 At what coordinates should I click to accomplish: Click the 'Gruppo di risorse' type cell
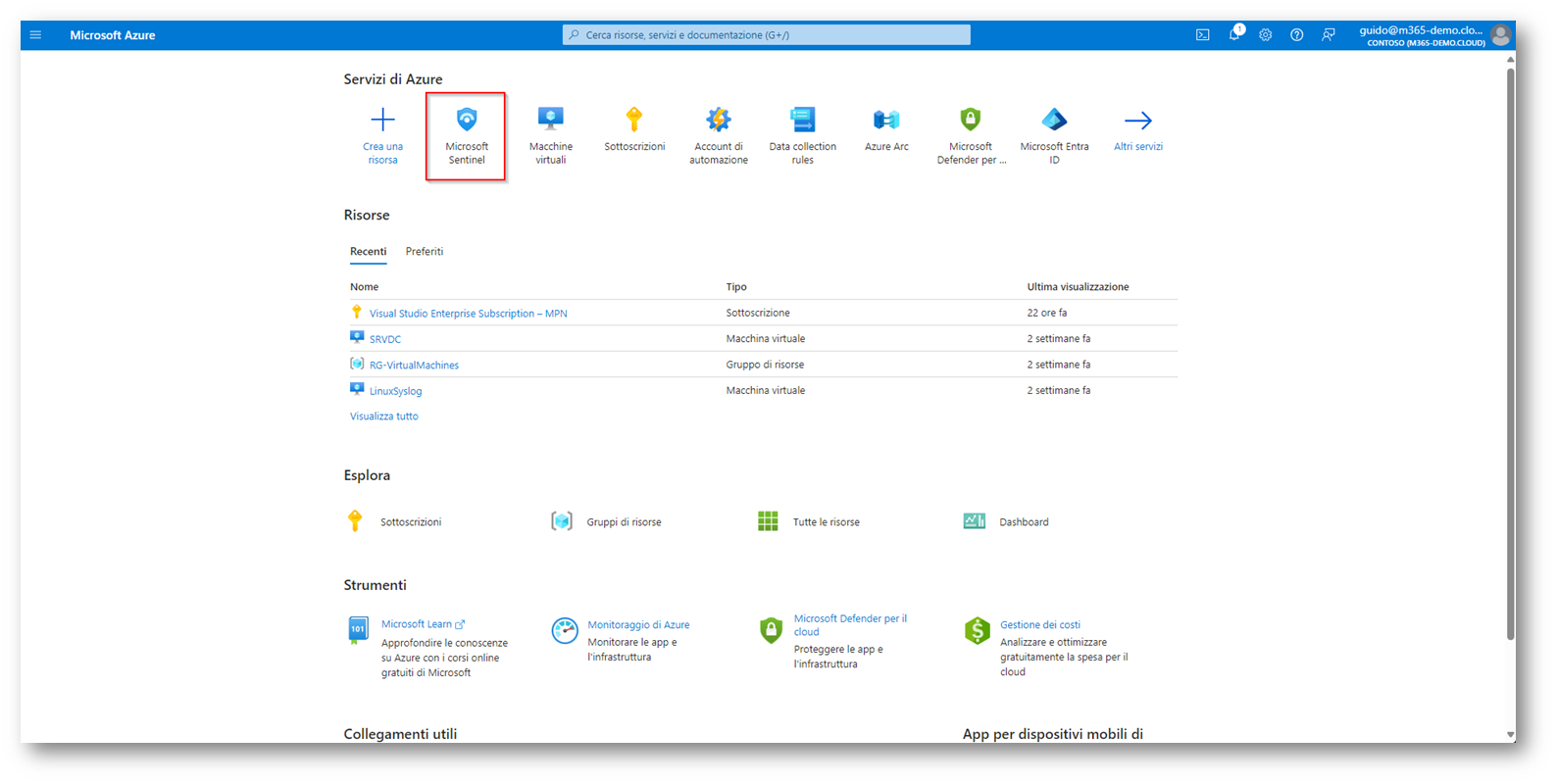[x=765, y=365]
